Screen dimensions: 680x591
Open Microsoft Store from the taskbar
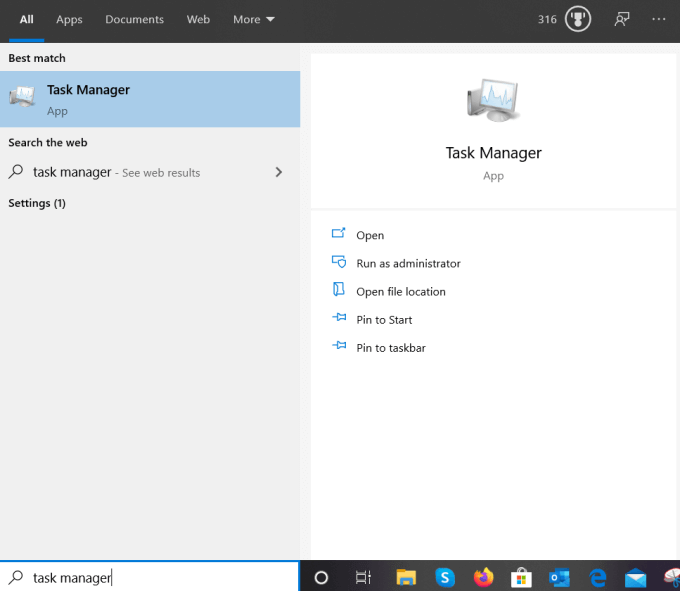520,577
